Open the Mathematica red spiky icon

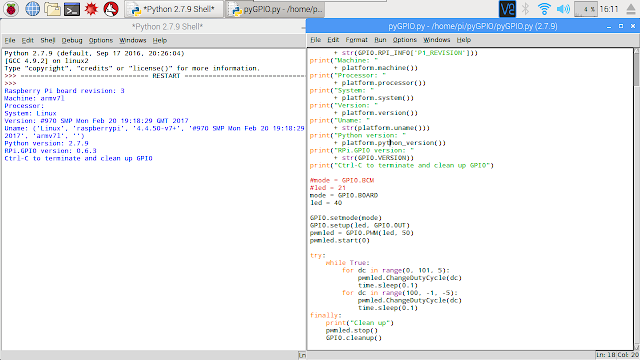pos(91,9)
